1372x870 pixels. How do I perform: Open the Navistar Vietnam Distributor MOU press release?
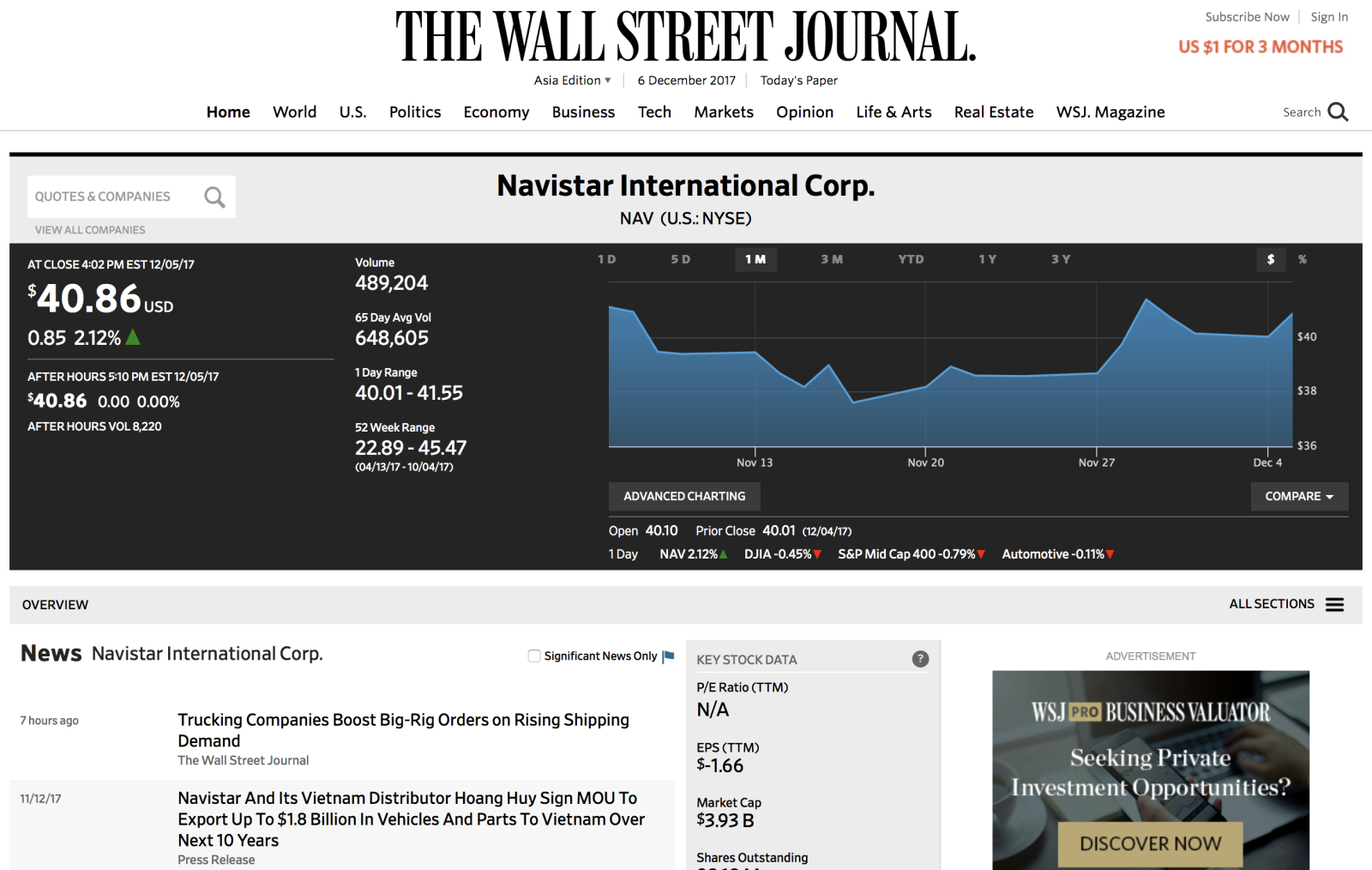(x=411, y=819)
